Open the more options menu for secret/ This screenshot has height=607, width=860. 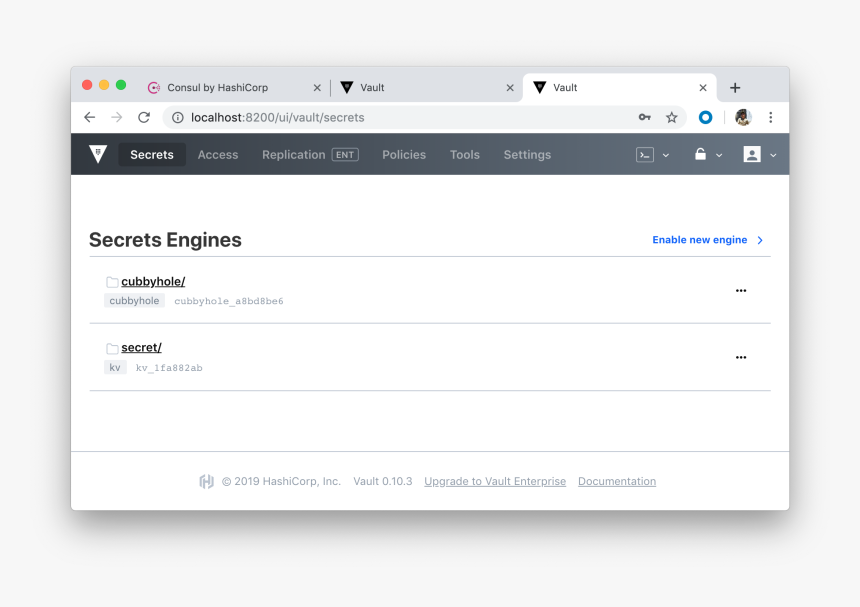(741, 358)
